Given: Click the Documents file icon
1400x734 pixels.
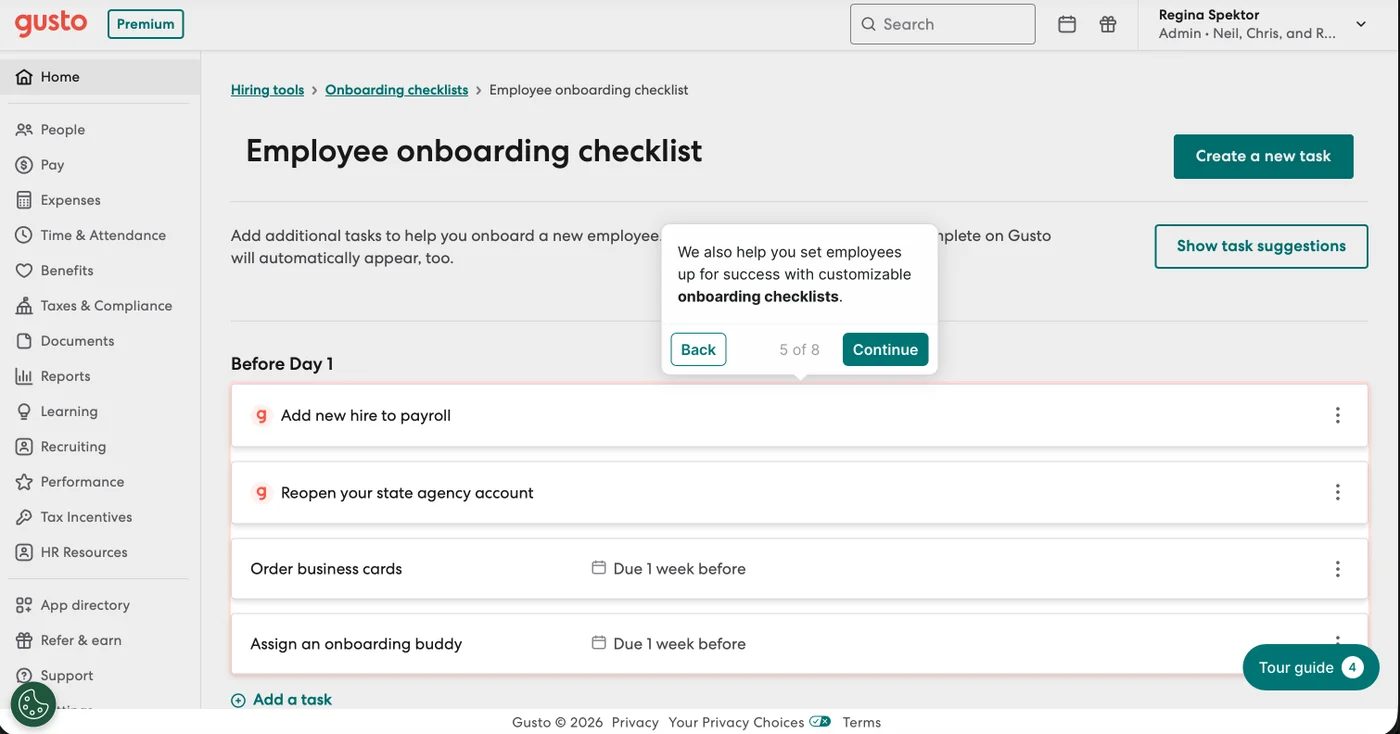Looking at the screenshot, I should (x=24, y=341).
